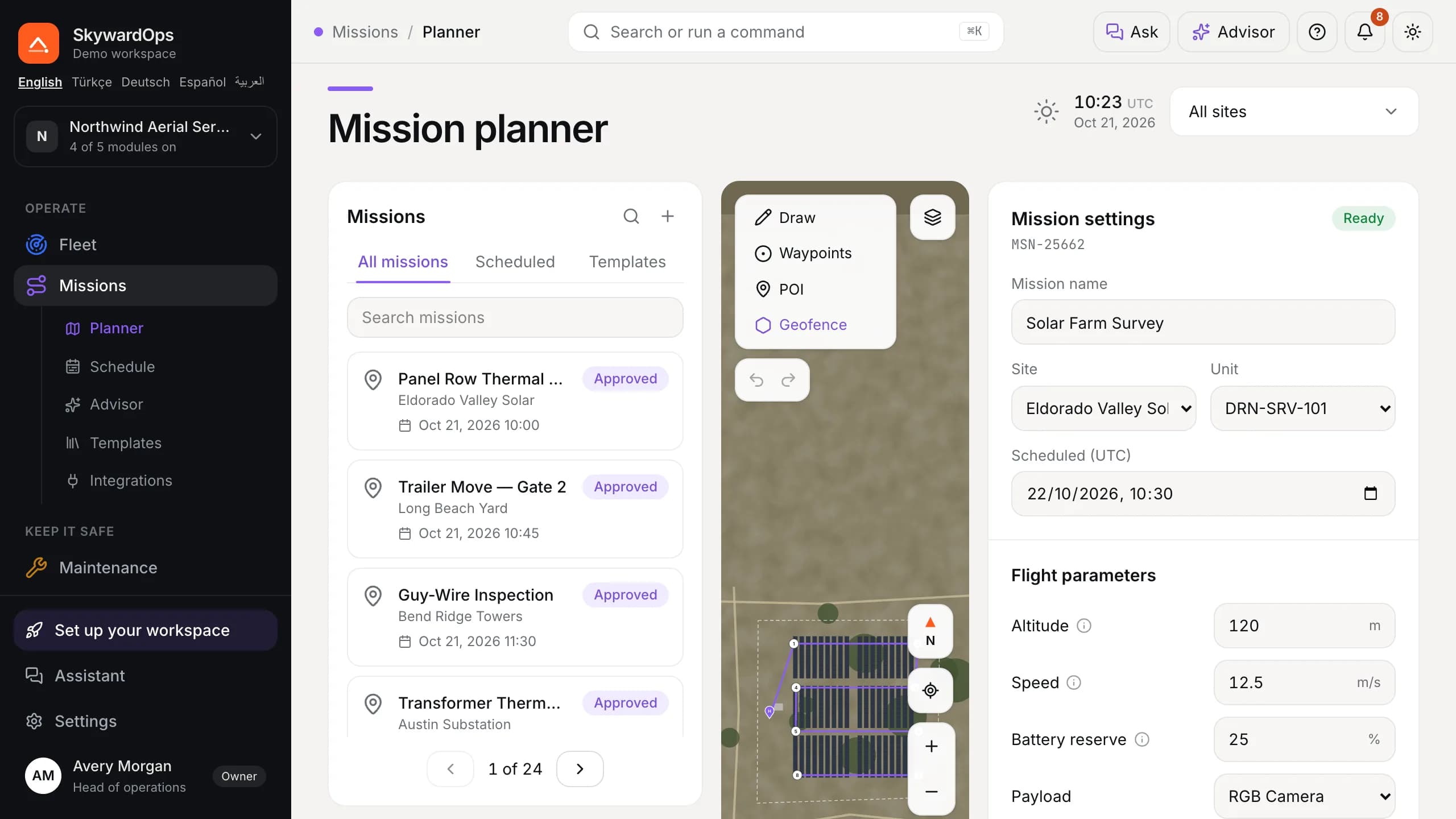Click the Speed value field
The image size is (1456, 819).
tap(1304, 682)
